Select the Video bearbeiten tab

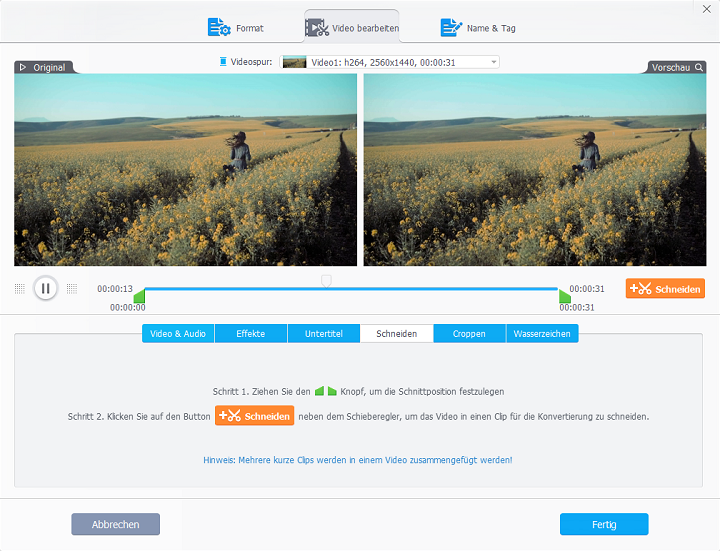(x=352, y=28)
